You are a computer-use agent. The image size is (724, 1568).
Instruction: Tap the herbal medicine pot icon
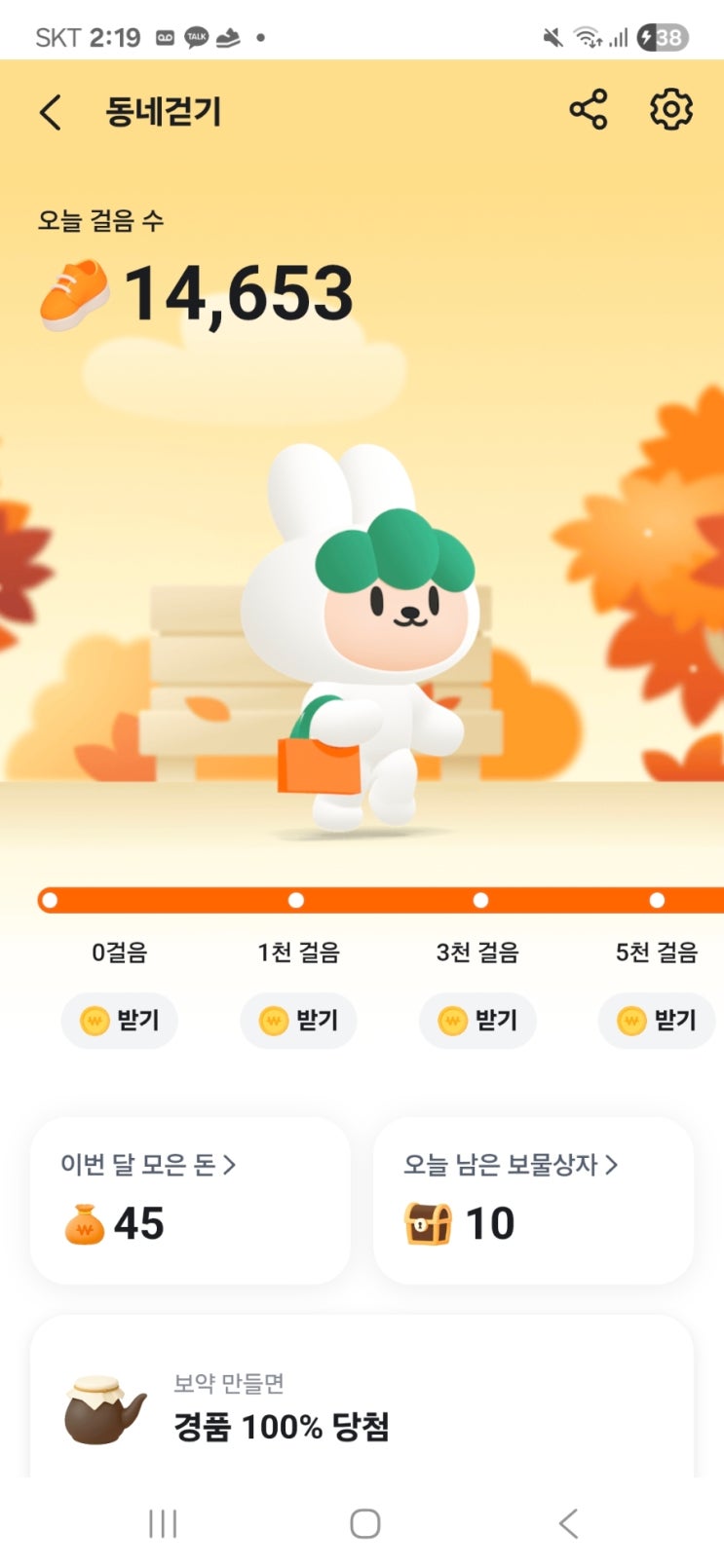tap(104, 1409)
